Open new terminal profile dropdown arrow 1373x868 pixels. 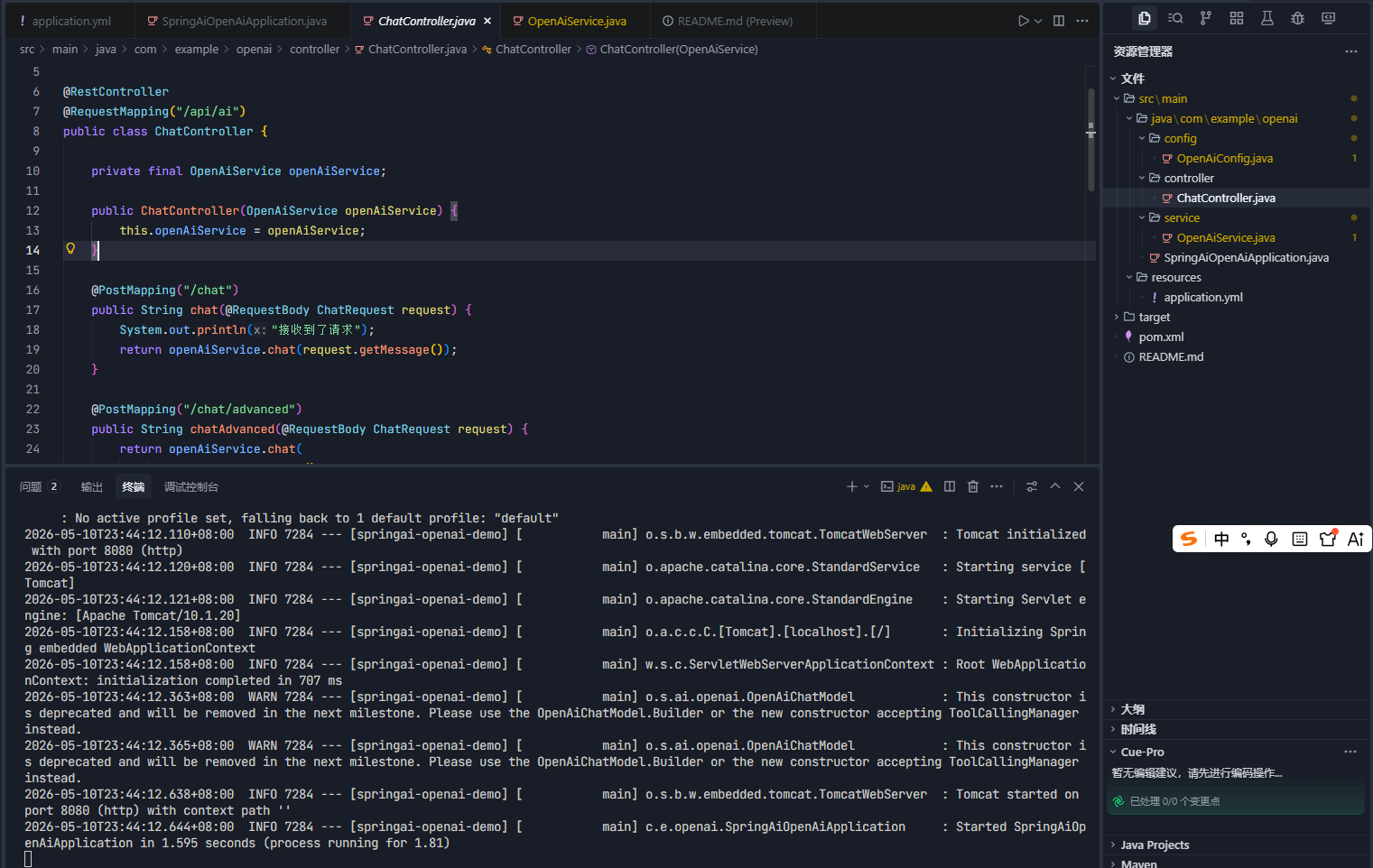pos(867,486)
